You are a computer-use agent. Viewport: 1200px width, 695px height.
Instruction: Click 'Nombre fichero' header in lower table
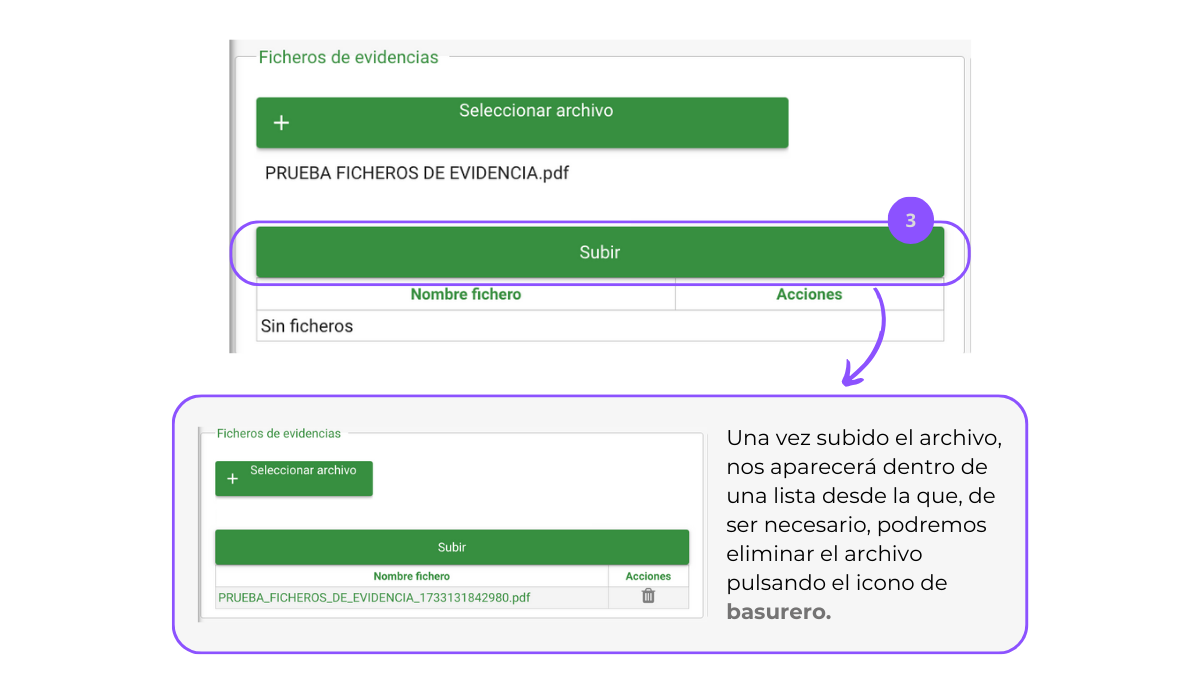[412, 576]
